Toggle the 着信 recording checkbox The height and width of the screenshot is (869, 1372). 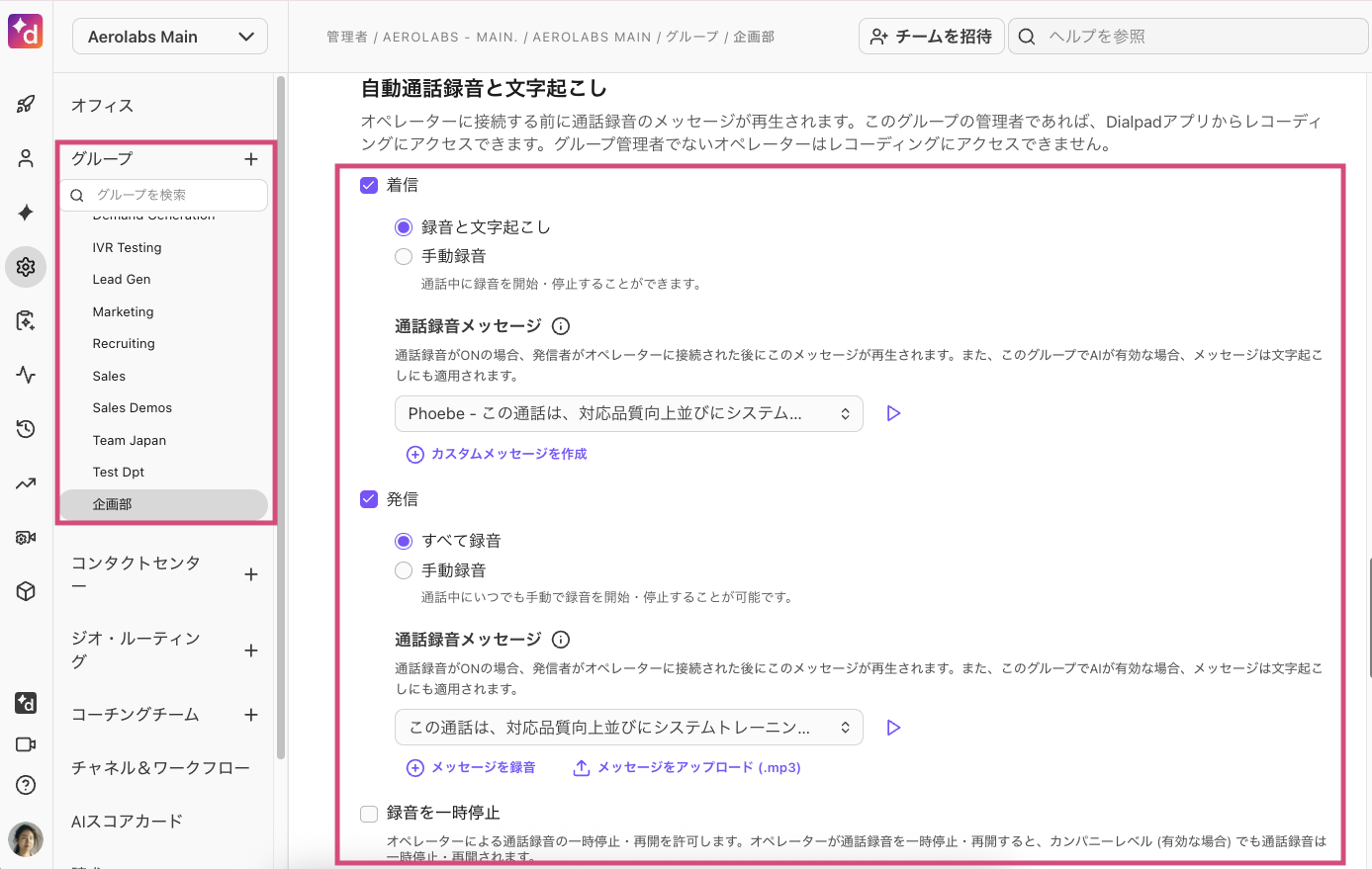pyautogui.click(x=369, y=185)
